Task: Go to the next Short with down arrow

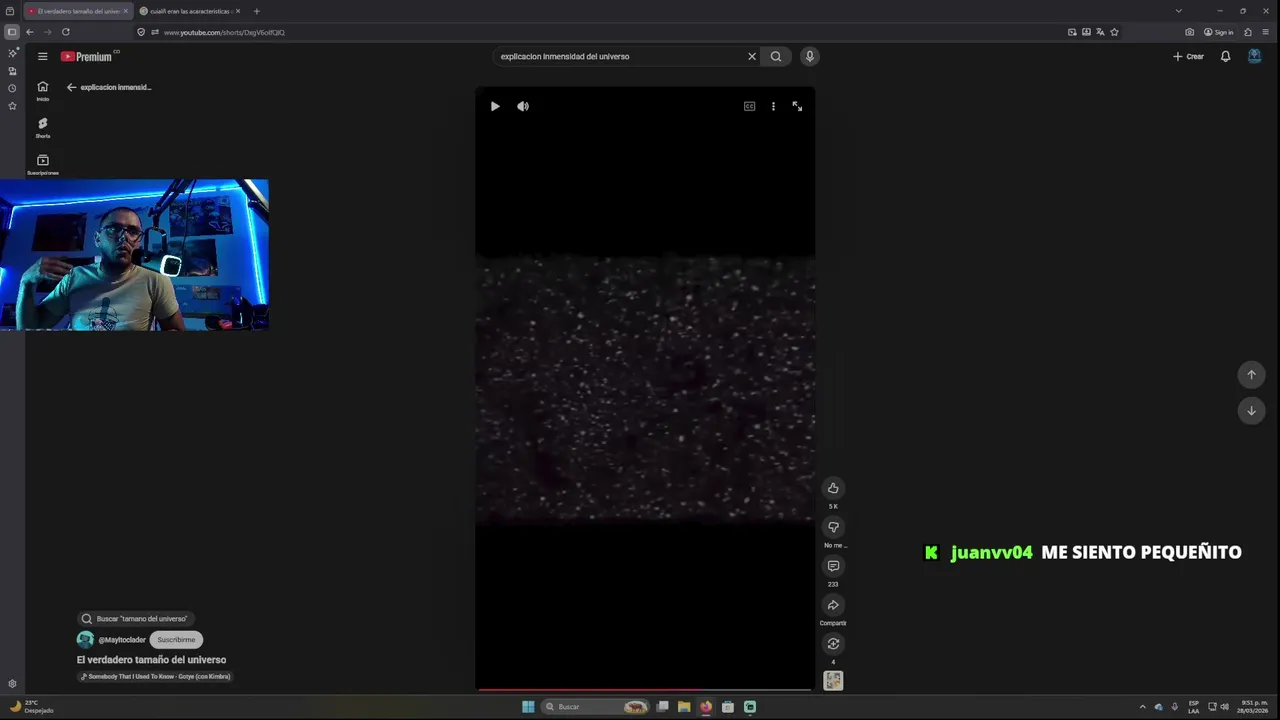Action: (x=1251, y=411)
